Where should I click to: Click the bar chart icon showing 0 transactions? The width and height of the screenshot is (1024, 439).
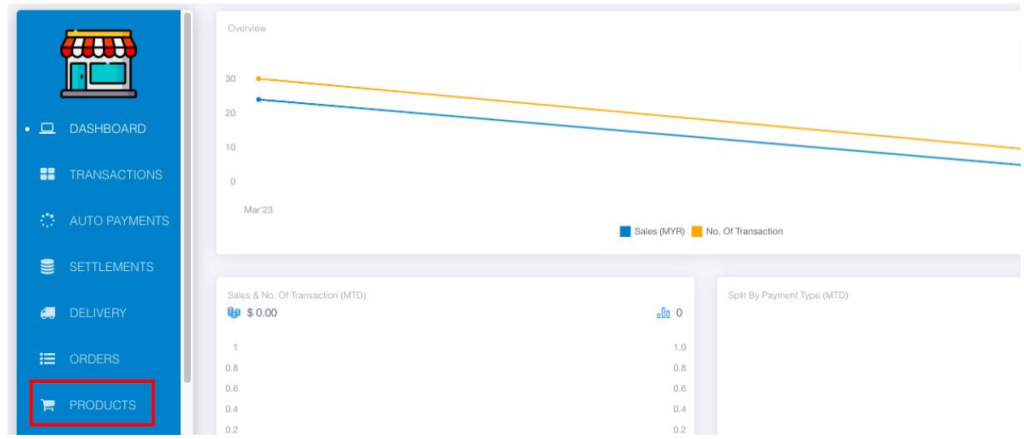[x=663, y=313]
